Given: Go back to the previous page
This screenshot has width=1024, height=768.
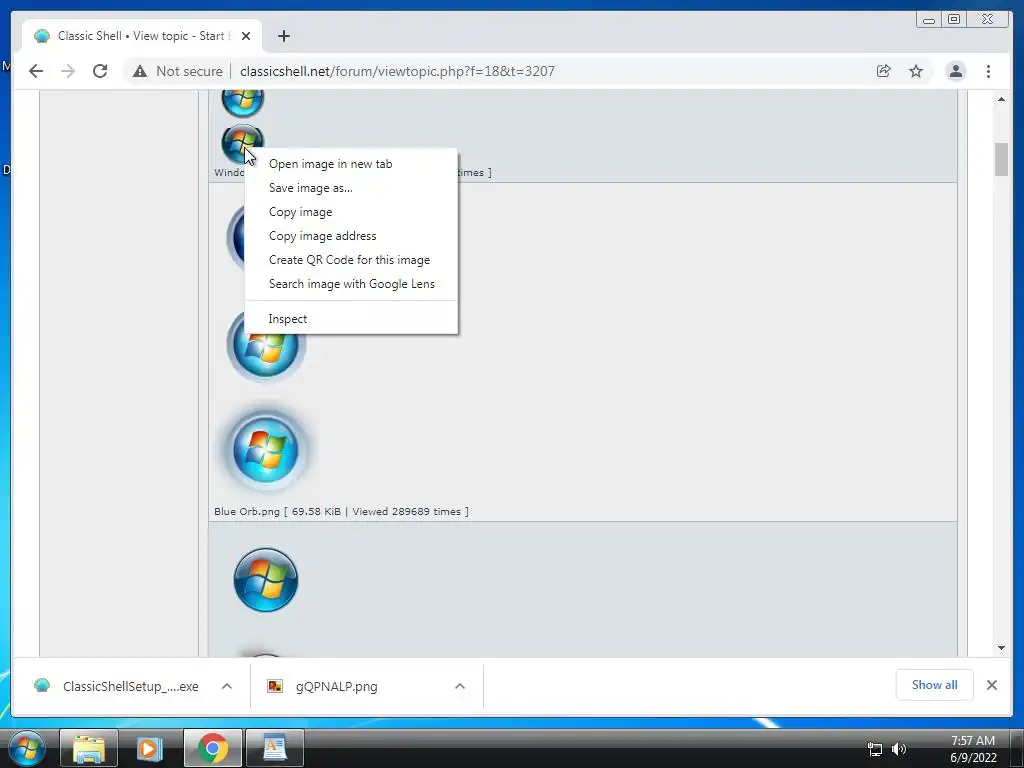Looking at the screenshot, I should [36, 71].
